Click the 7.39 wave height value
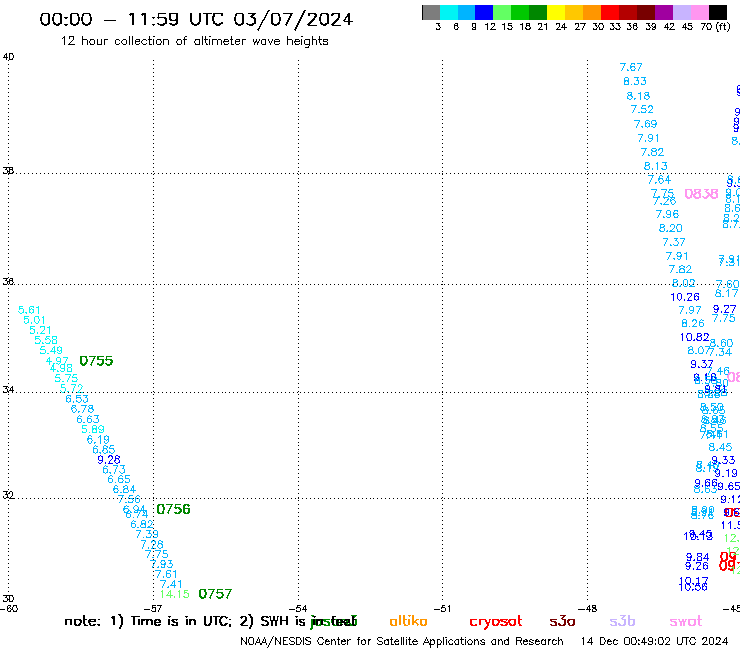This screenshot has height=650, width=740. (x=147, y=534)
